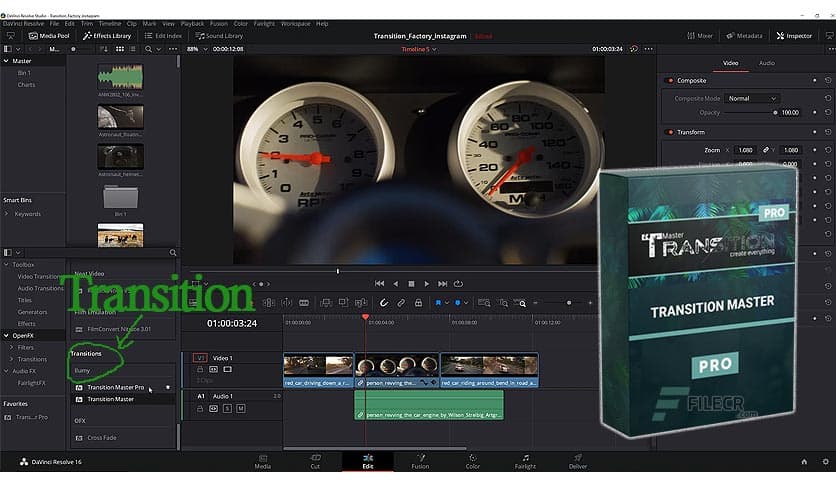Toggle timeline snapping magnet
Image resolution: width=836 pixels, height=484 pixels.
pos(383,303)
